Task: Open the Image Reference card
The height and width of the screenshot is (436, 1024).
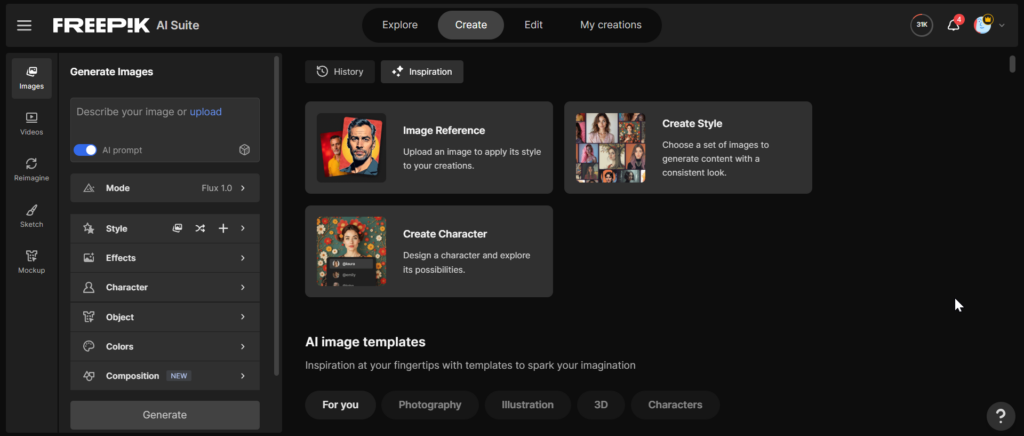Action: click(x=428, y=147)
